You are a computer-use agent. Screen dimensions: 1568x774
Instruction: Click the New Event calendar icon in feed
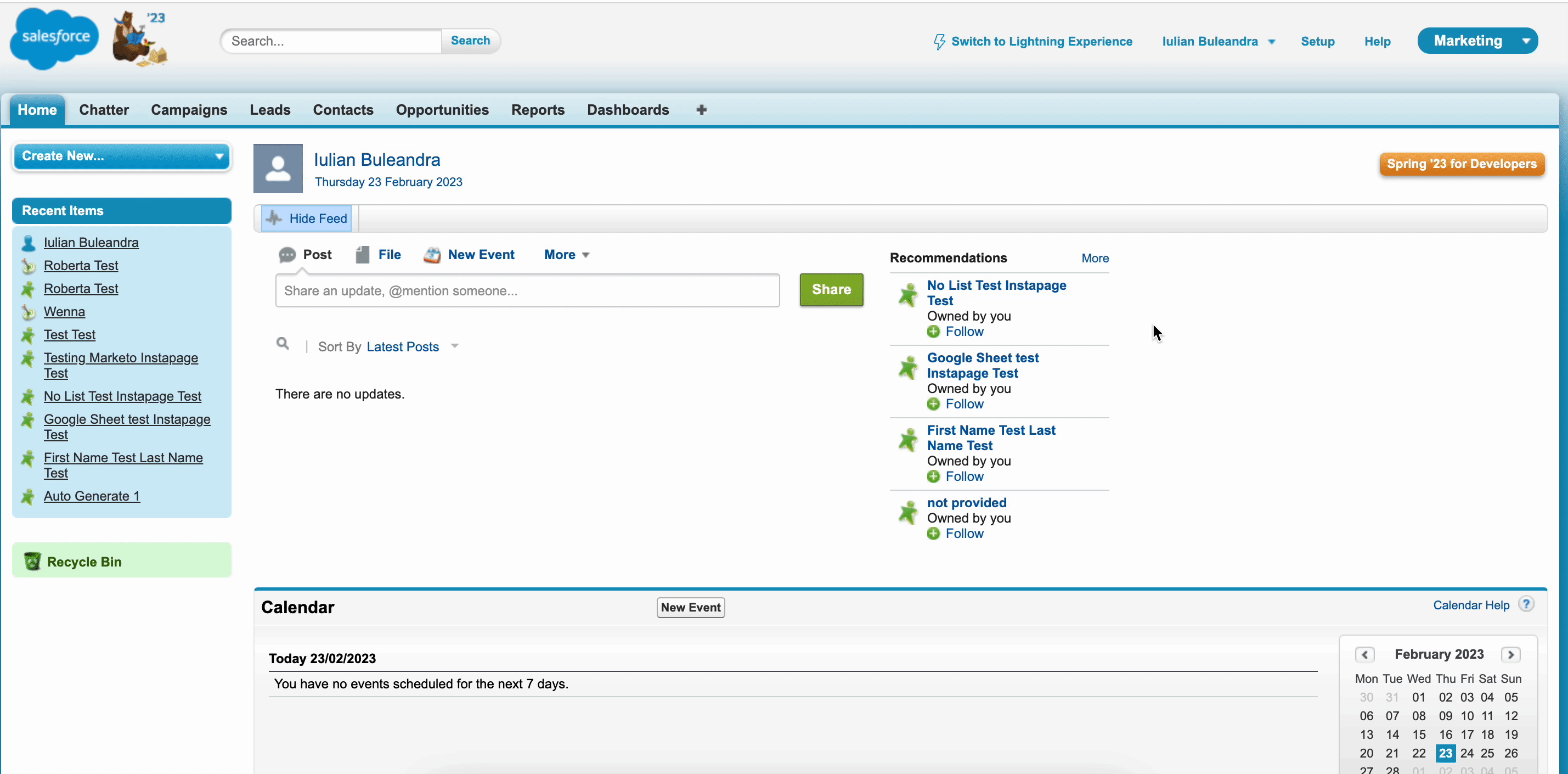[x=432, y=255]
